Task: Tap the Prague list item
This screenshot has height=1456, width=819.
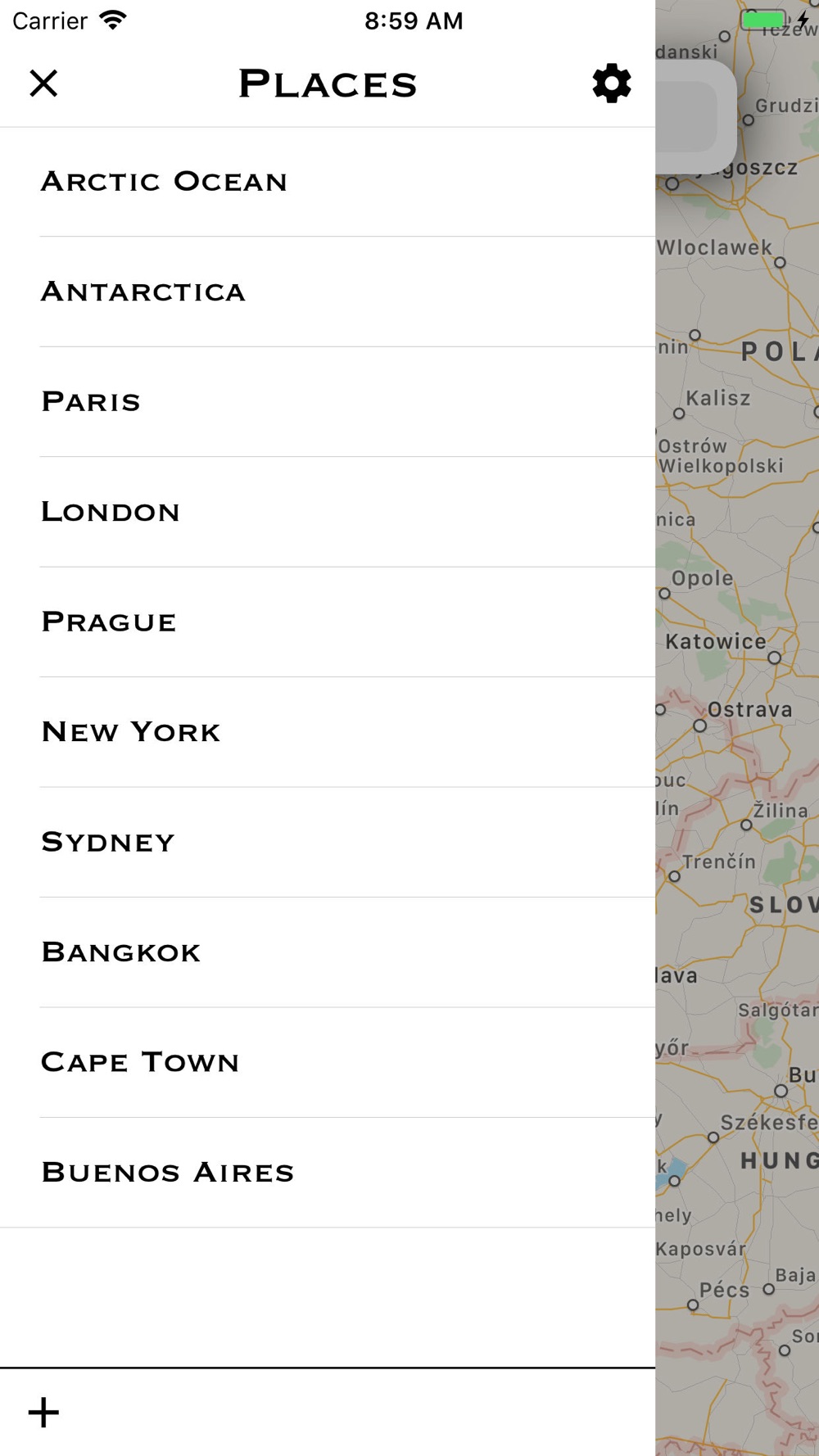Action: pos(328,622)
